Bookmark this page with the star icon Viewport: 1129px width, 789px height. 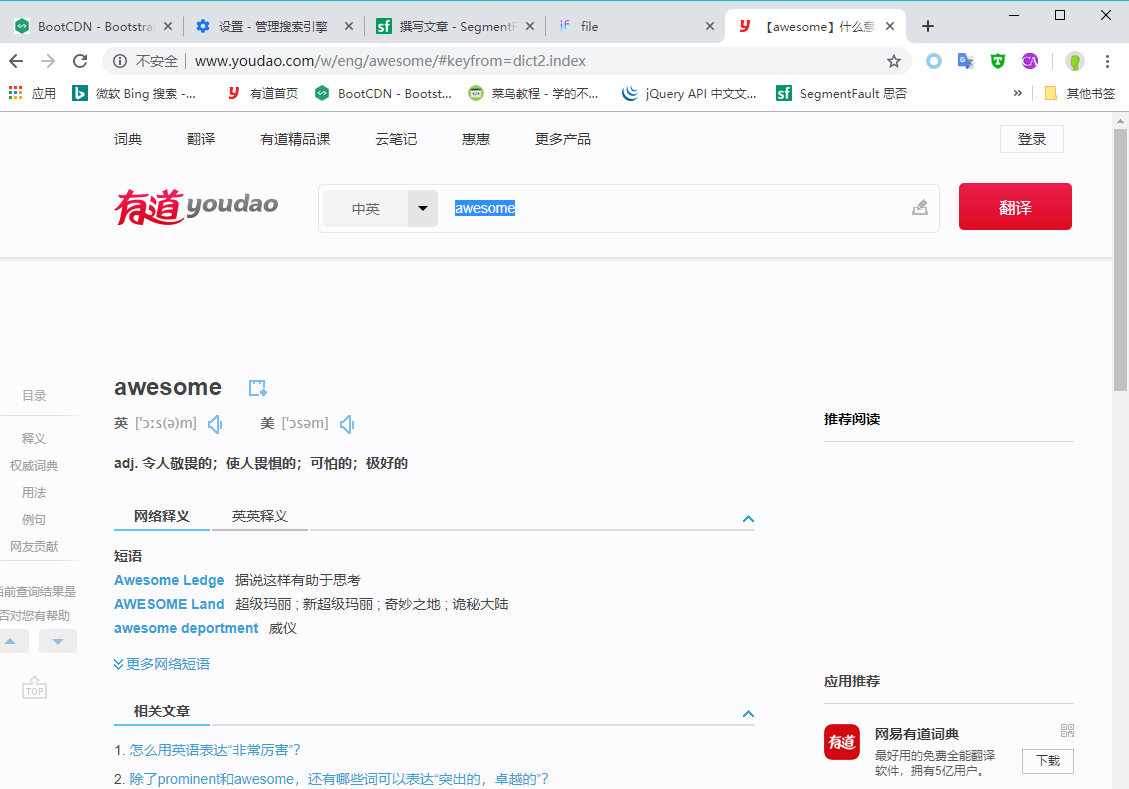[x=894, y=61]
